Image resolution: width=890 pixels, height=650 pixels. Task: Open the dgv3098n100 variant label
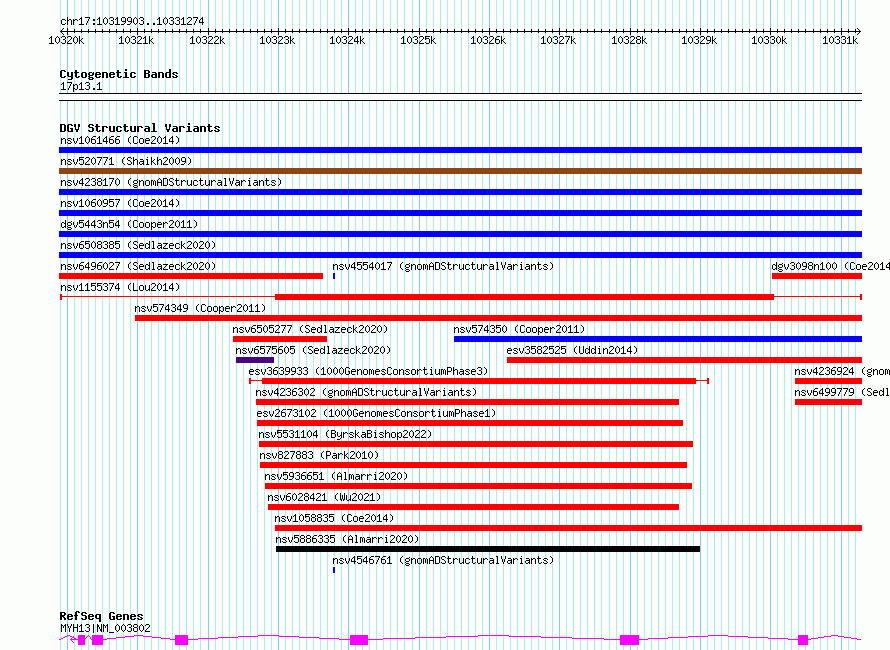pos(830,266)
